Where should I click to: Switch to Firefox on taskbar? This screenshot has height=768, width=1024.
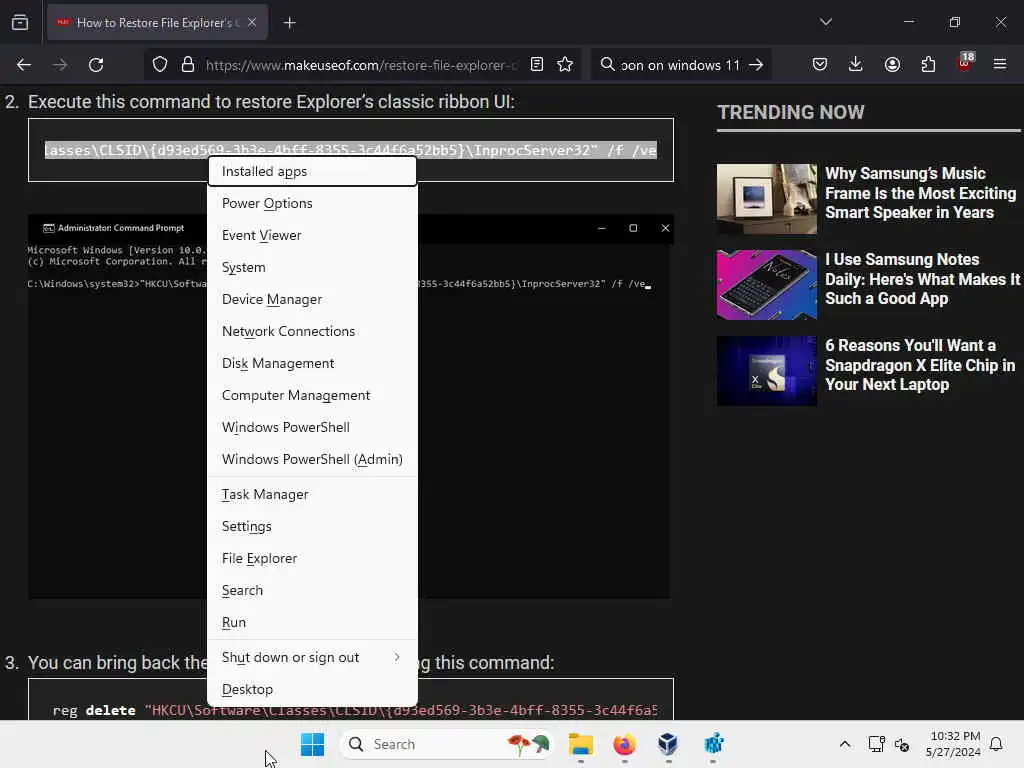click(x=624, y=744)
